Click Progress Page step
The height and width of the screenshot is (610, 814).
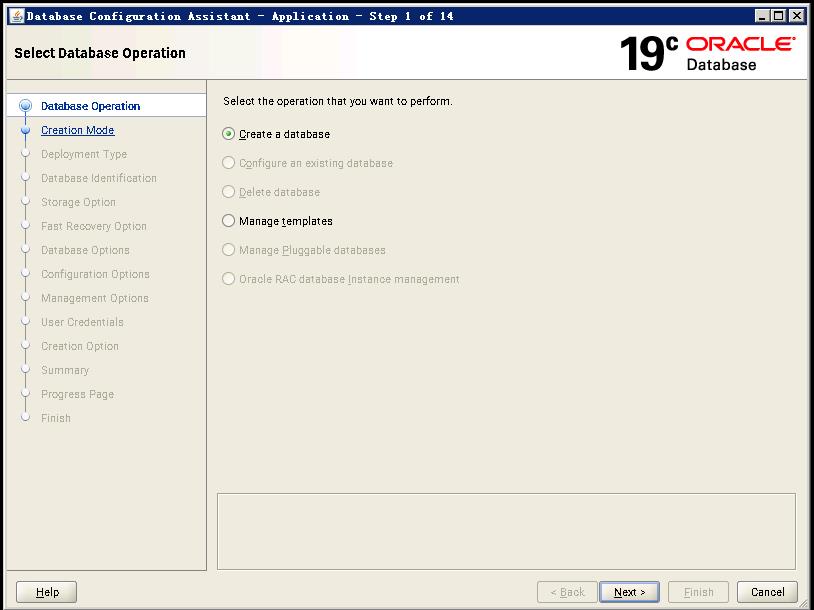click(78, 394)
